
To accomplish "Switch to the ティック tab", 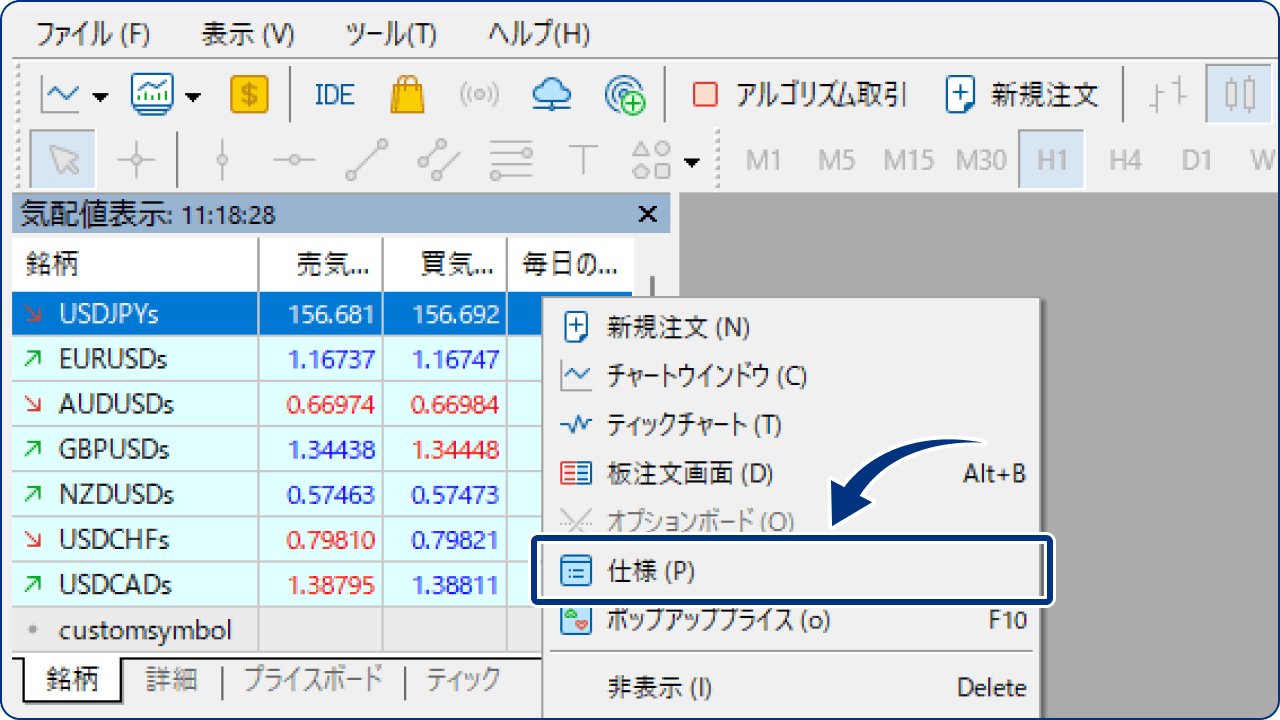I will pyautogui.click(x=463, y=679).
